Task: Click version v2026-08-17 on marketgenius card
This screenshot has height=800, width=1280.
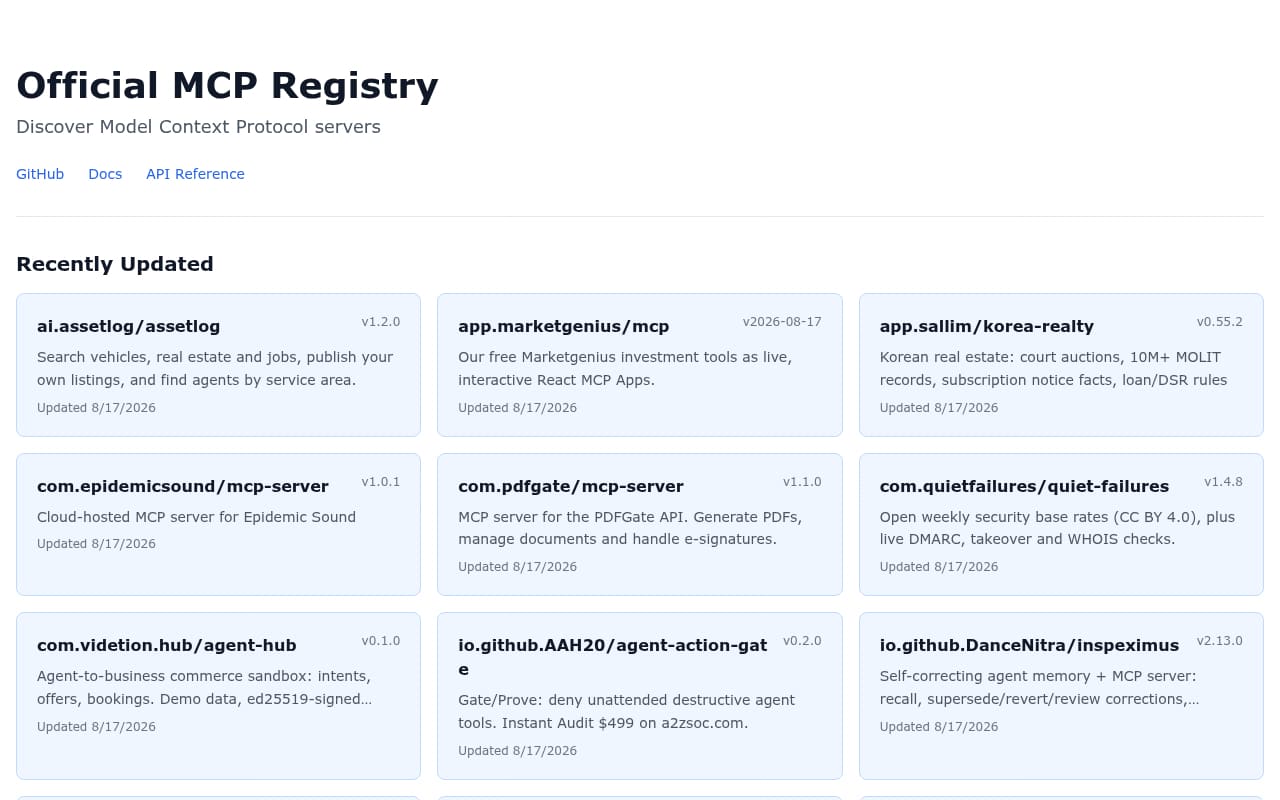Action: click(782, 322)
